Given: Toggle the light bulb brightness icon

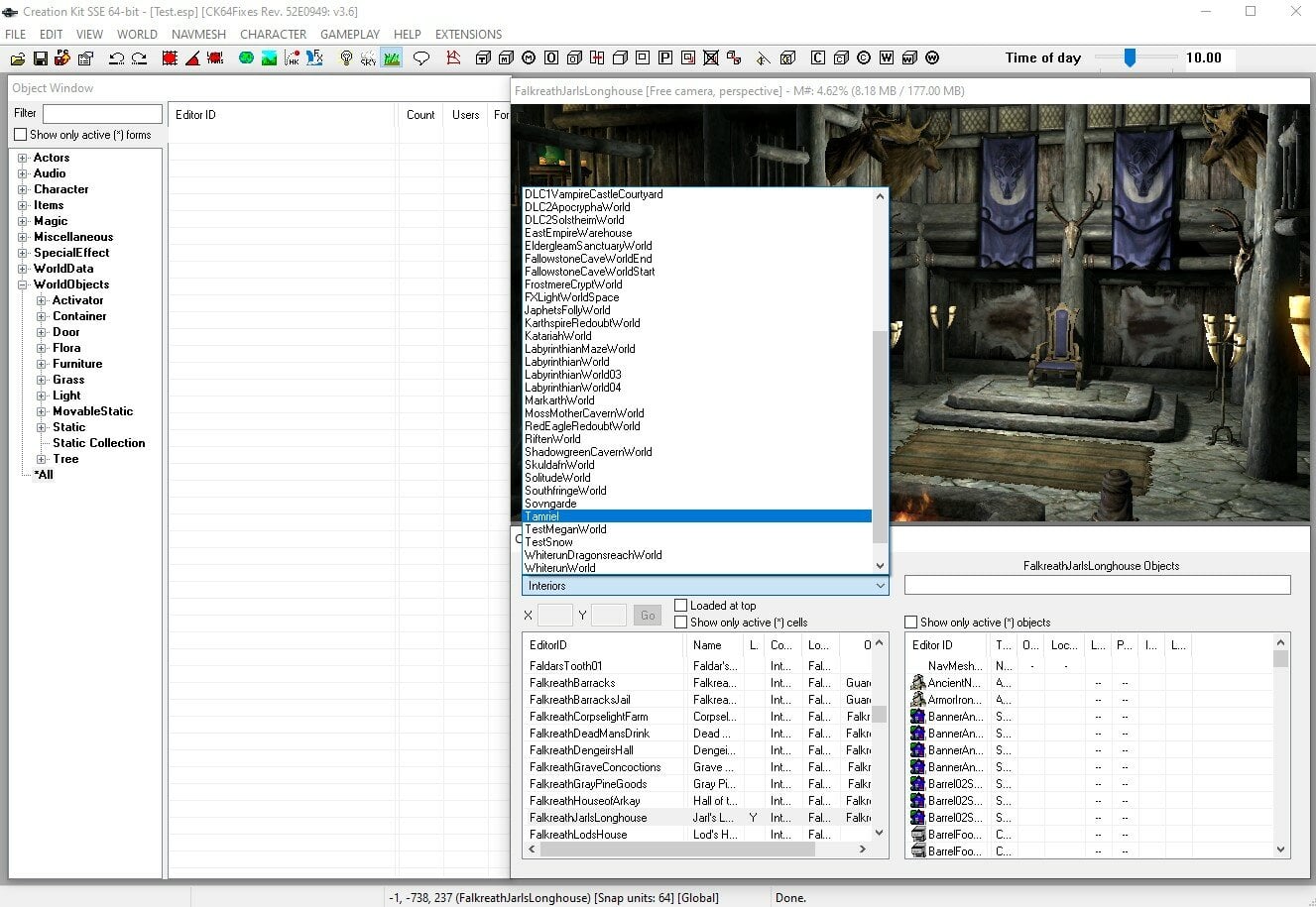Looking at the screenshot, I should 346,58.
